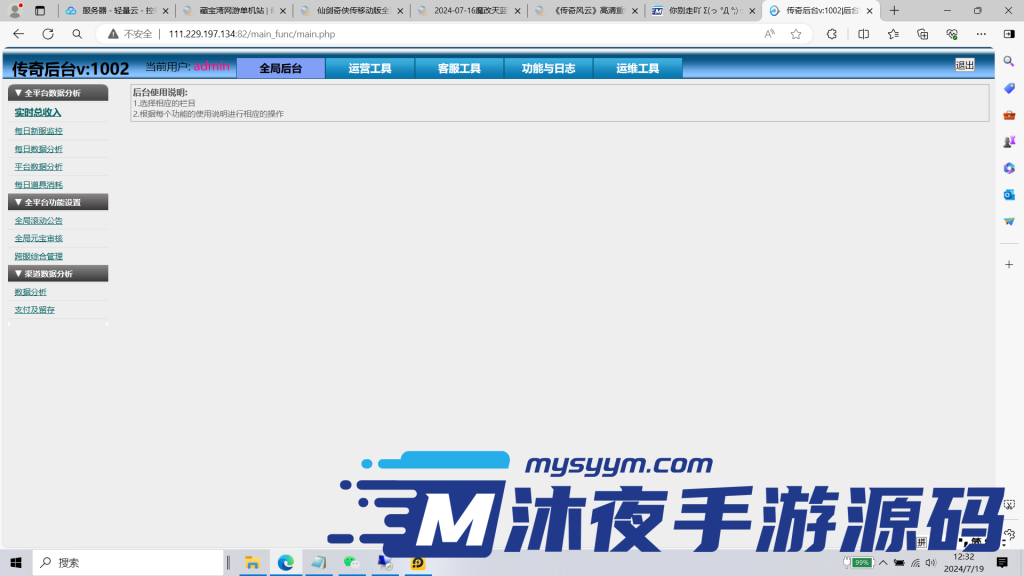Switch to the 运营工具 tab

[370, 68]
